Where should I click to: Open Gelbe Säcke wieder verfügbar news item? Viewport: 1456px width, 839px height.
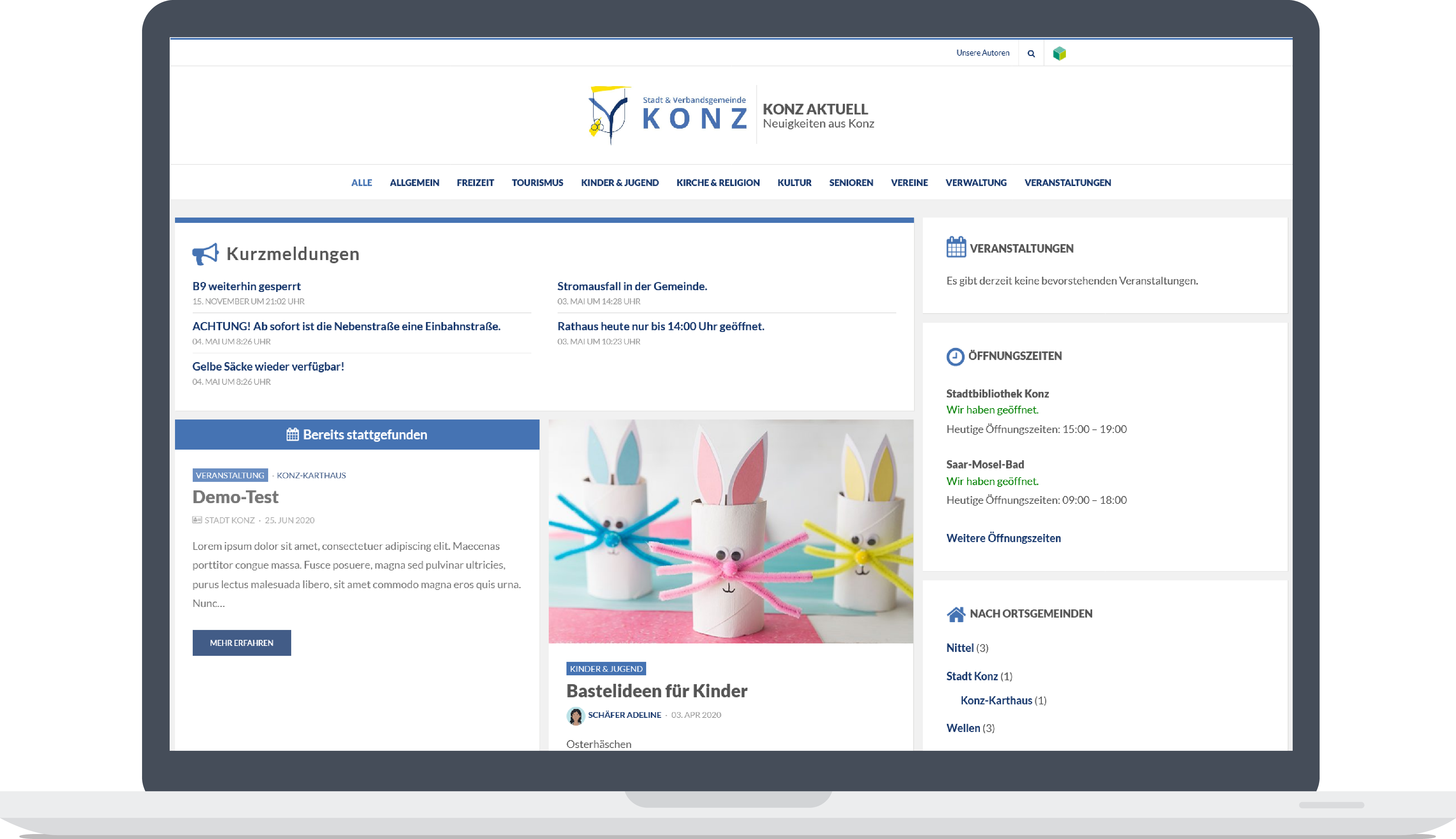[x=268, y=366]
